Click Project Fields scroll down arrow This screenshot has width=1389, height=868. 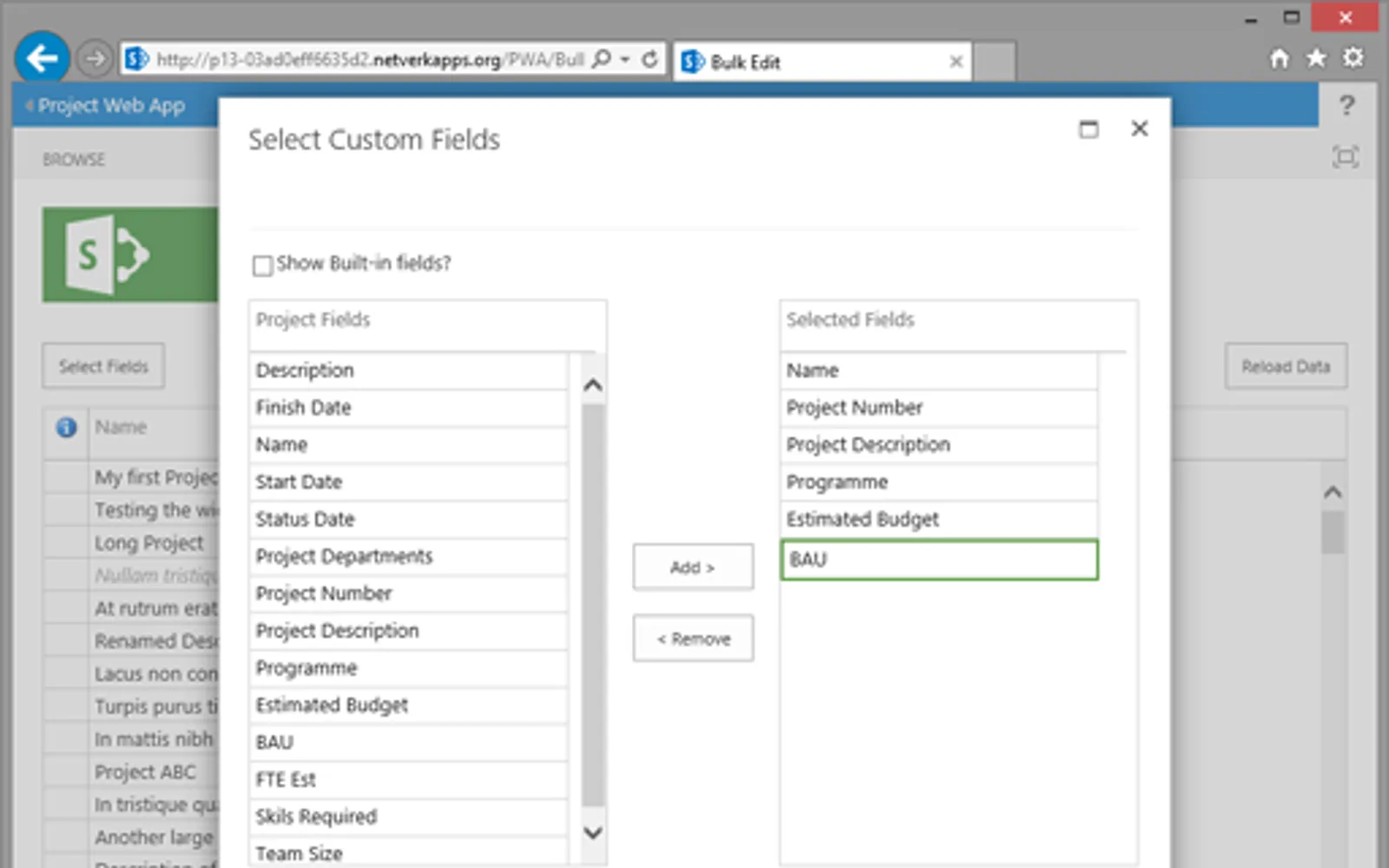pos(593,832)
